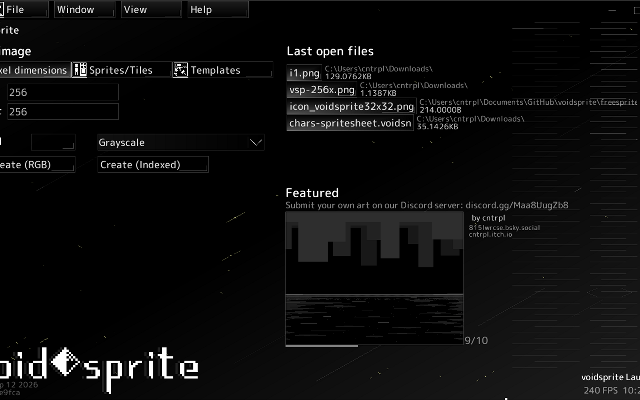Click the discord.gg/Maa8UugZb8 server link
Screen dimensions: 640x400
517,205
